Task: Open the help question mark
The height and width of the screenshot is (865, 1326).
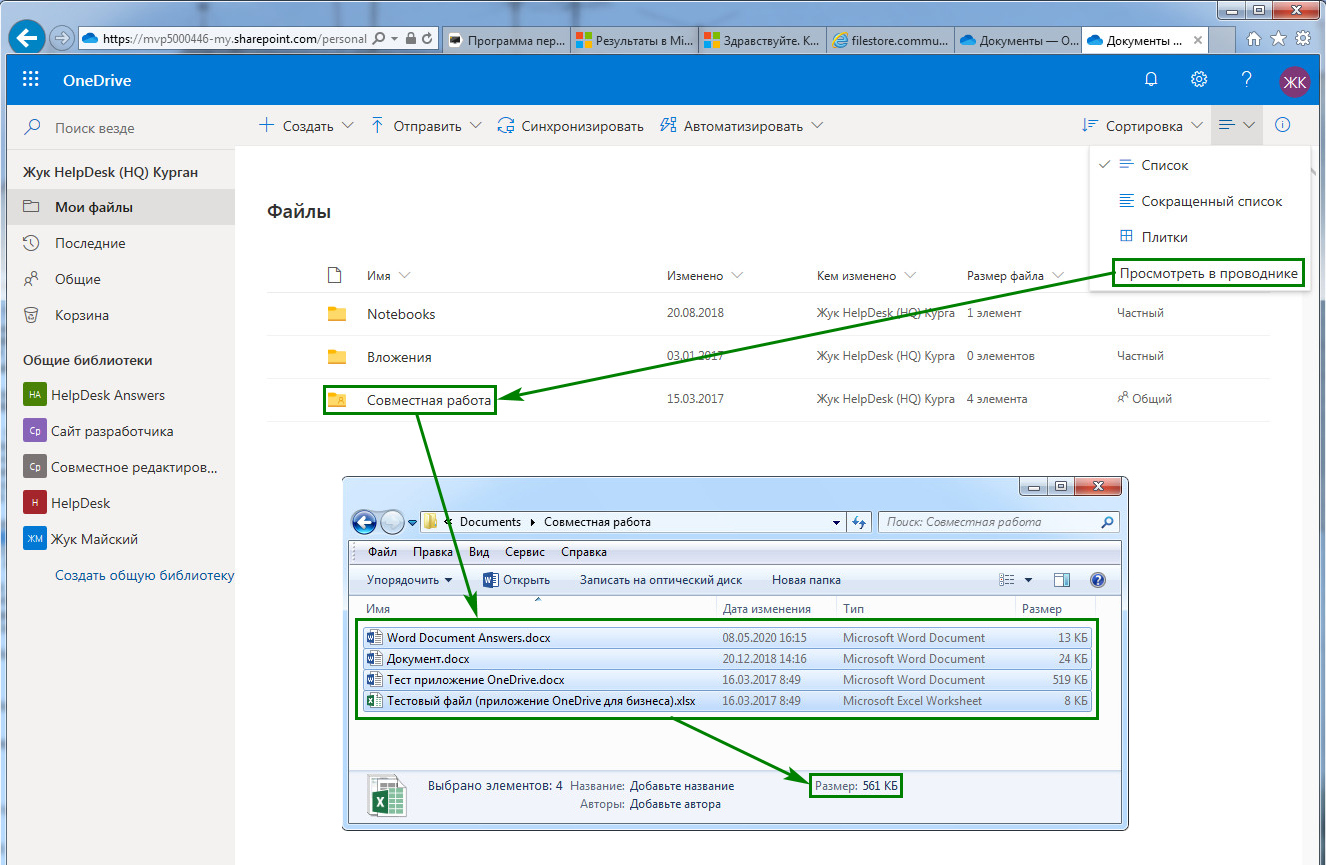Action: (1246, 81)
